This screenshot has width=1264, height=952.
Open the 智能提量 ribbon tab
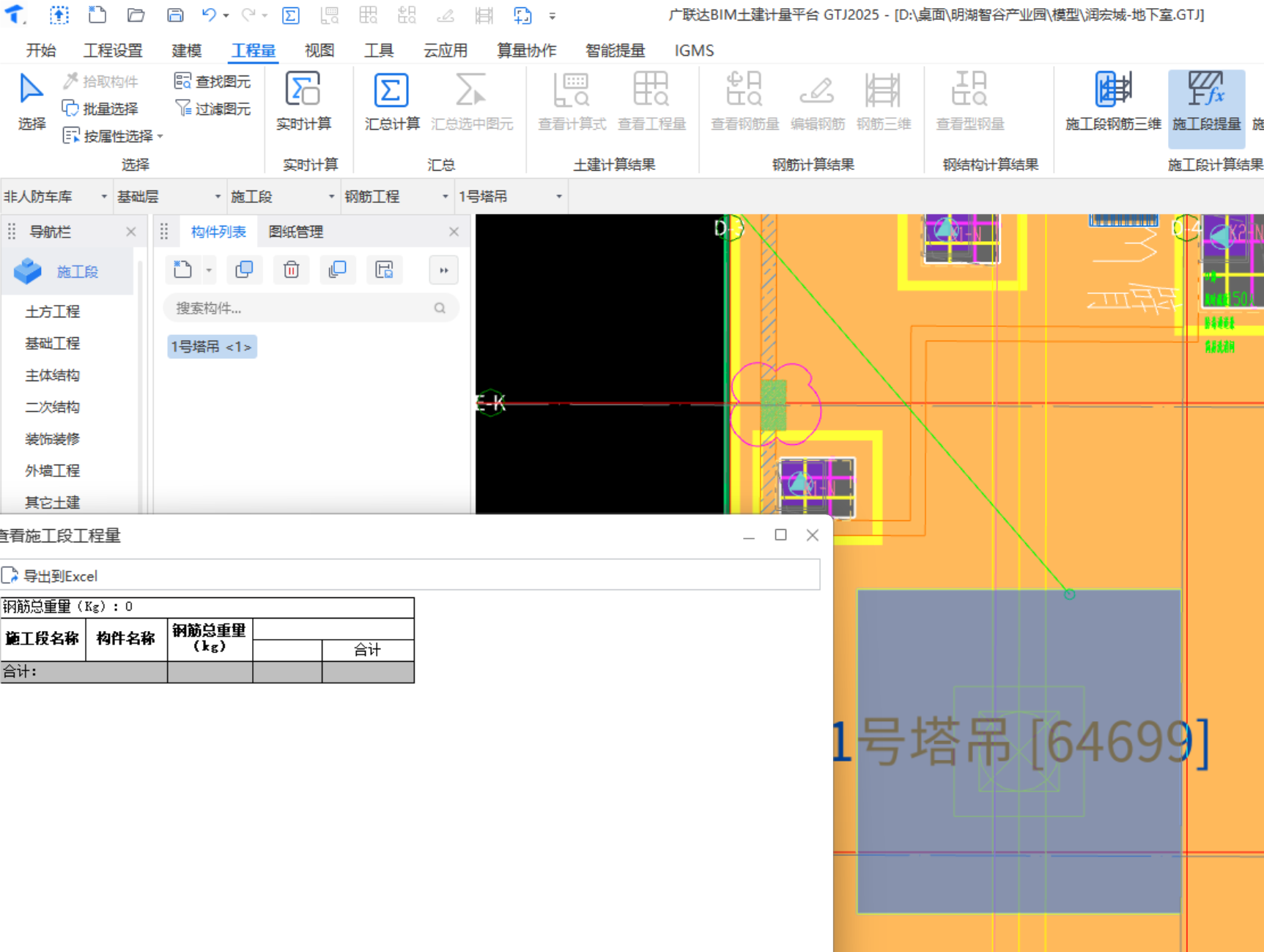pos(616,51)
